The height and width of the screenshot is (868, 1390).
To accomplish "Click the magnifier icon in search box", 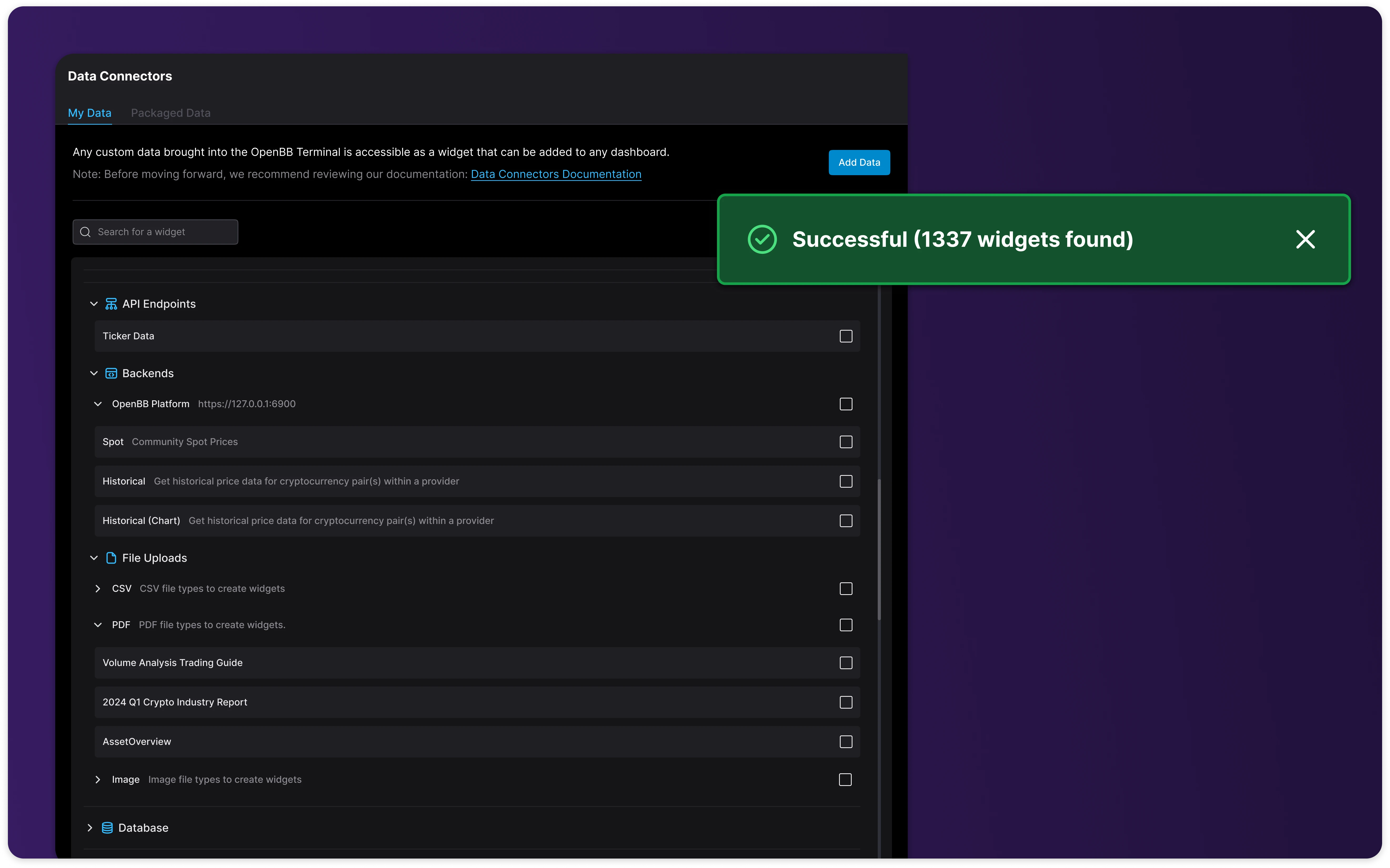I will point(86,232).
